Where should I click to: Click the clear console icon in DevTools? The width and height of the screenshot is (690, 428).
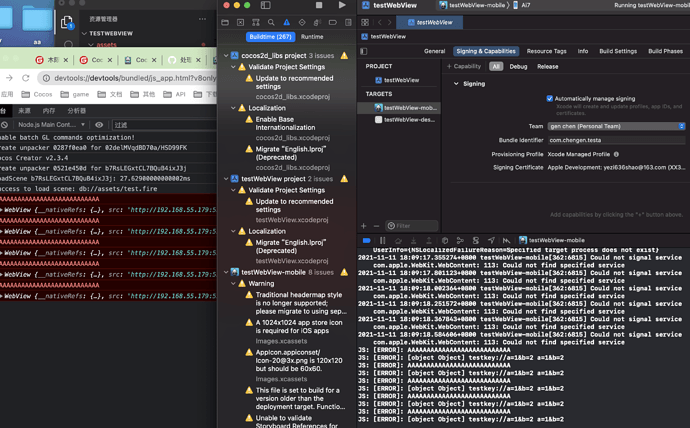[x=6, y=125]
